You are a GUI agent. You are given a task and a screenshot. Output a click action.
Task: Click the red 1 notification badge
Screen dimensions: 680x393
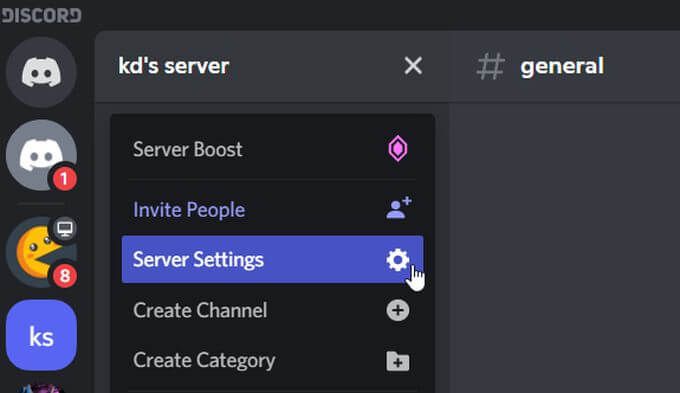tap(65, 179)
